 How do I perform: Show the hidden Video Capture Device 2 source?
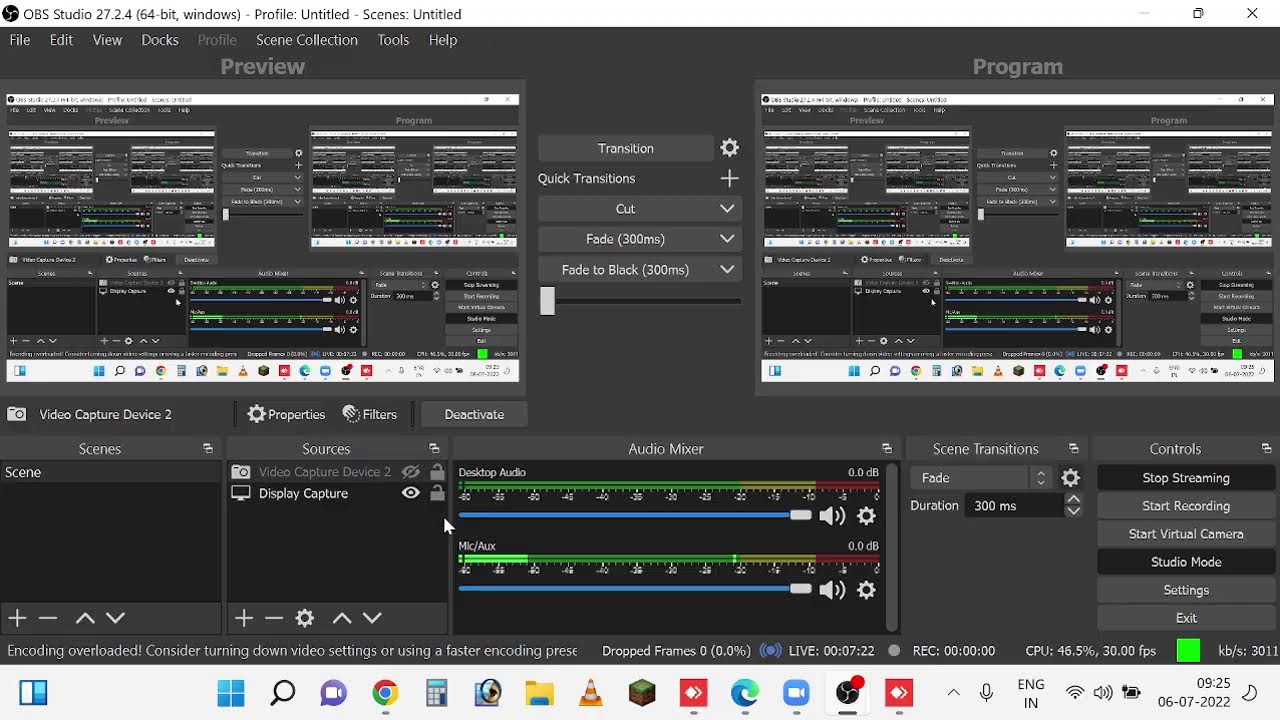pyautogui.click(x=410, y=472)
